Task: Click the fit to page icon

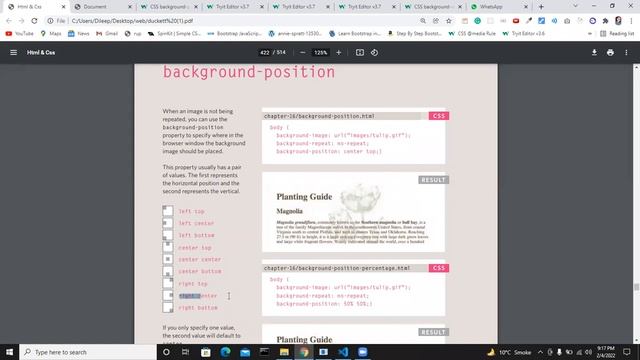Action: click(360, 53)
